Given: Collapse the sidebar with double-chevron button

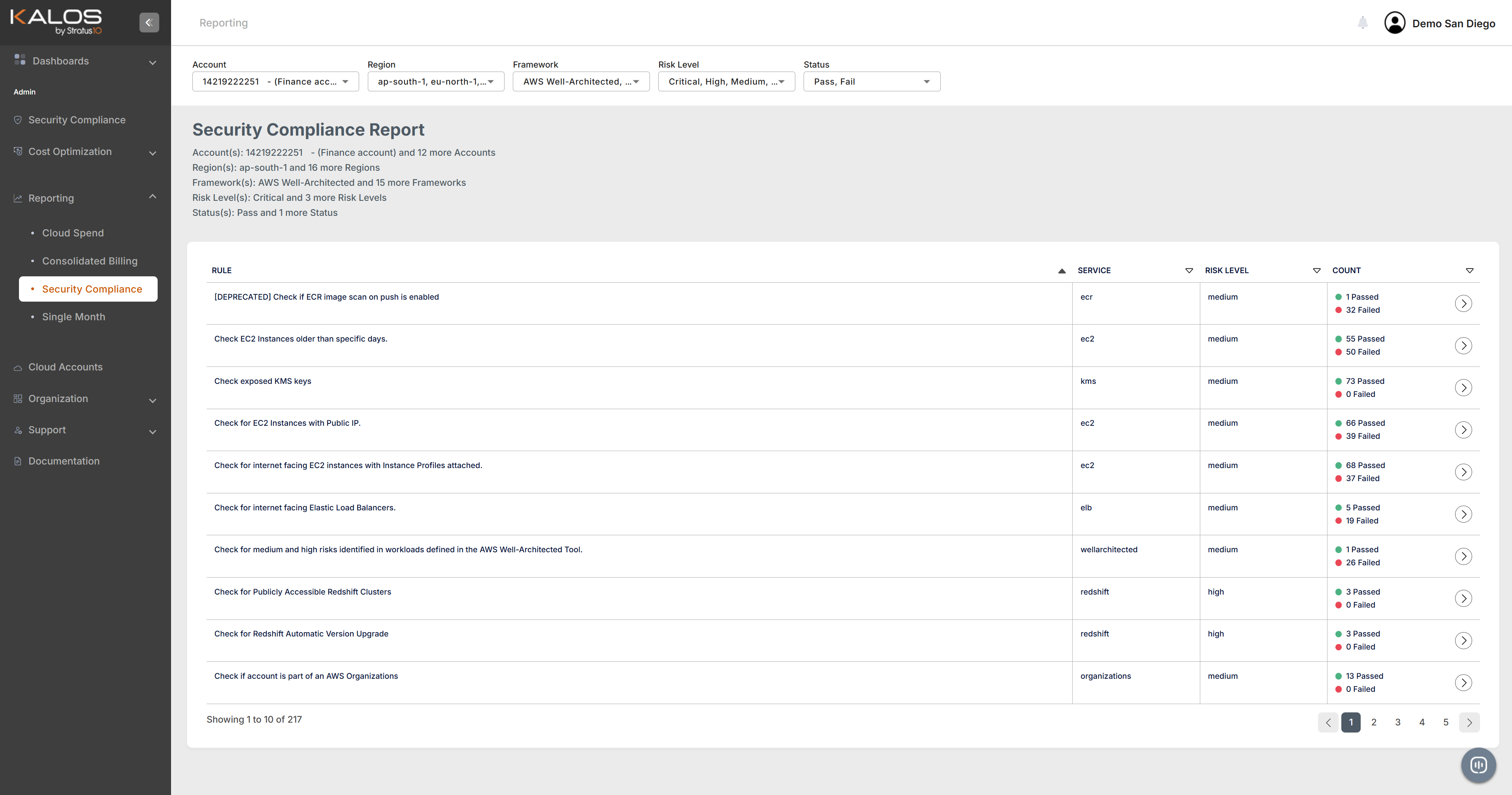Looking at the screenshot, I should (x=149, y=22).
